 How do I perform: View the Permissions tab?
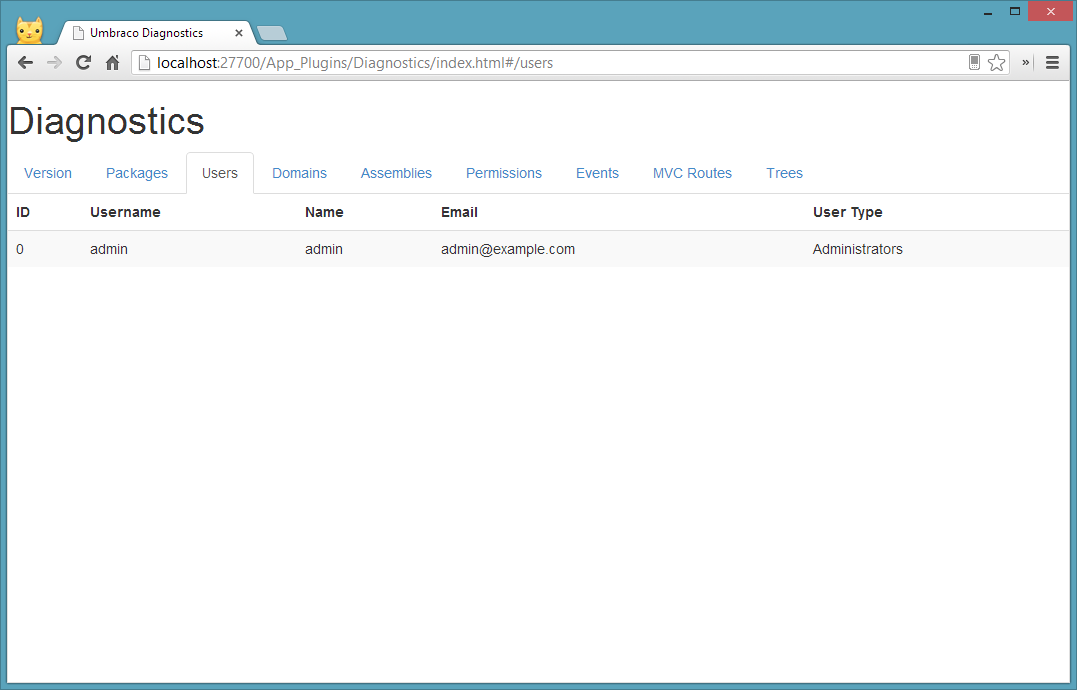[504, 173]
